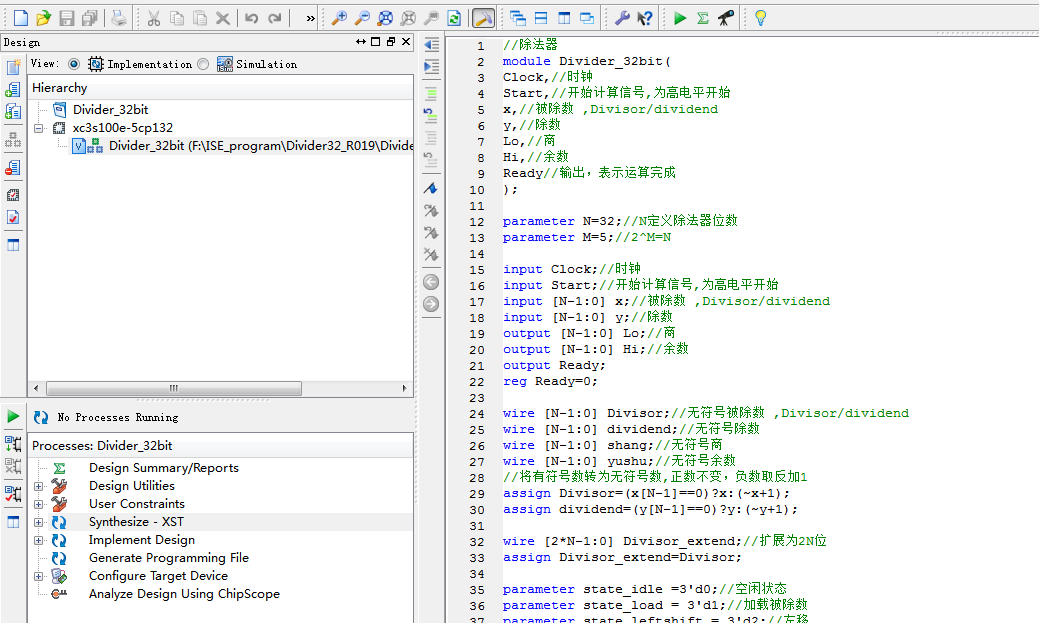Image resolution: width=1039 pixels, height=623 pixels.
Task: Expand the Implement Design process
Action: pos(39,540)
